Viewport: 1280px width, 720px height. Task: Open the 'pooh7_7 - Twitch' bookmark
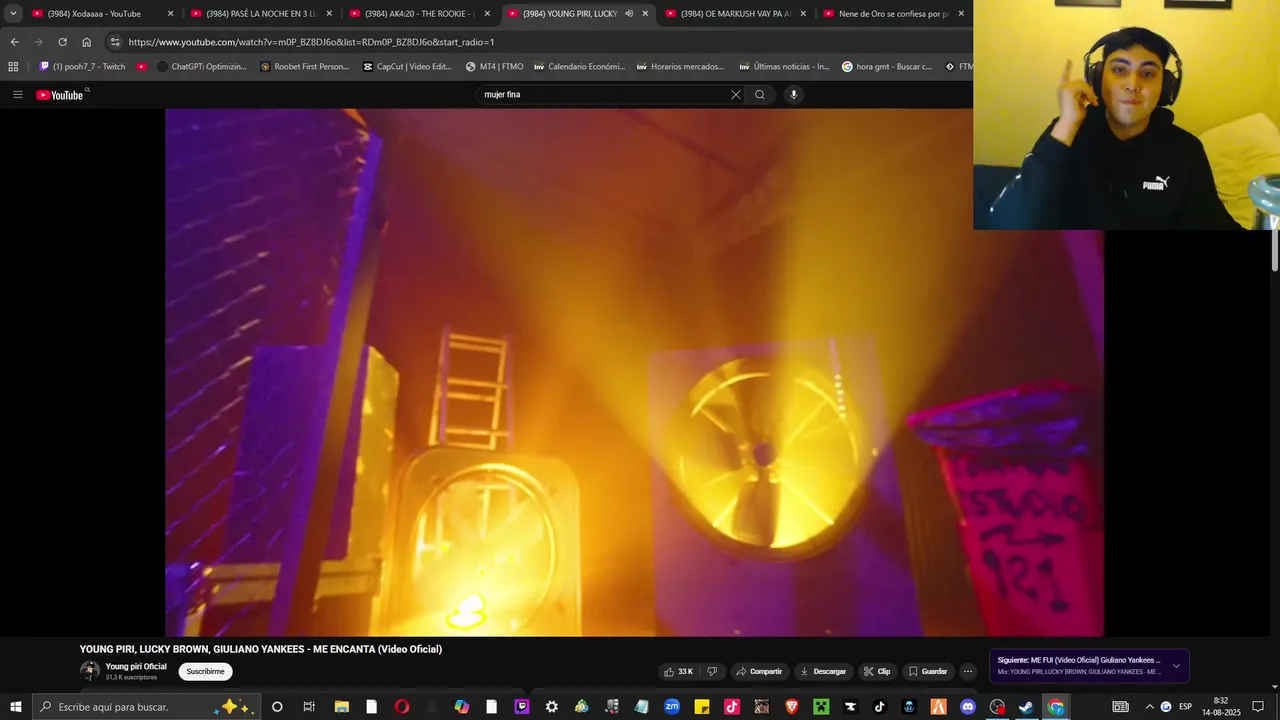tap(82, 67)
